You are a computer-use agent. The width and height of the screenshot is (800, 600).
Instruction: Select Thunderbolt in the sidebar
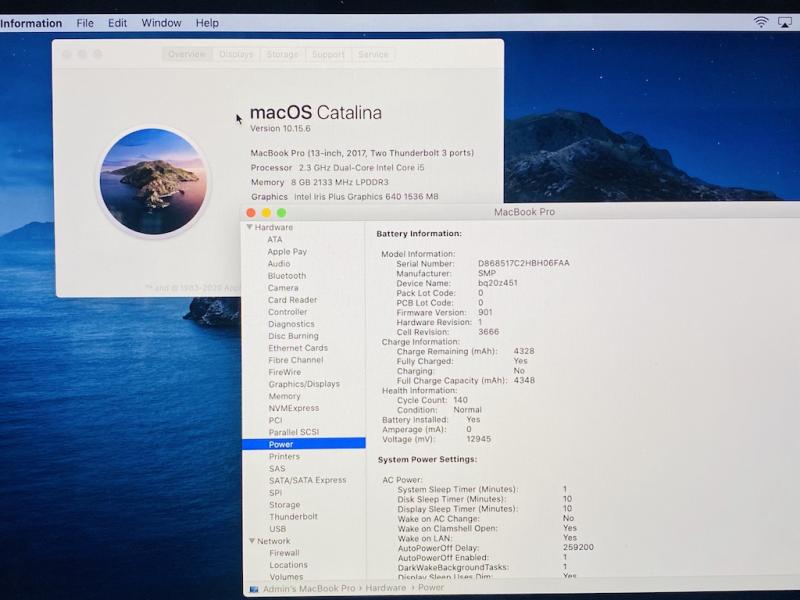pyautogui.click(x=293, y=516)
